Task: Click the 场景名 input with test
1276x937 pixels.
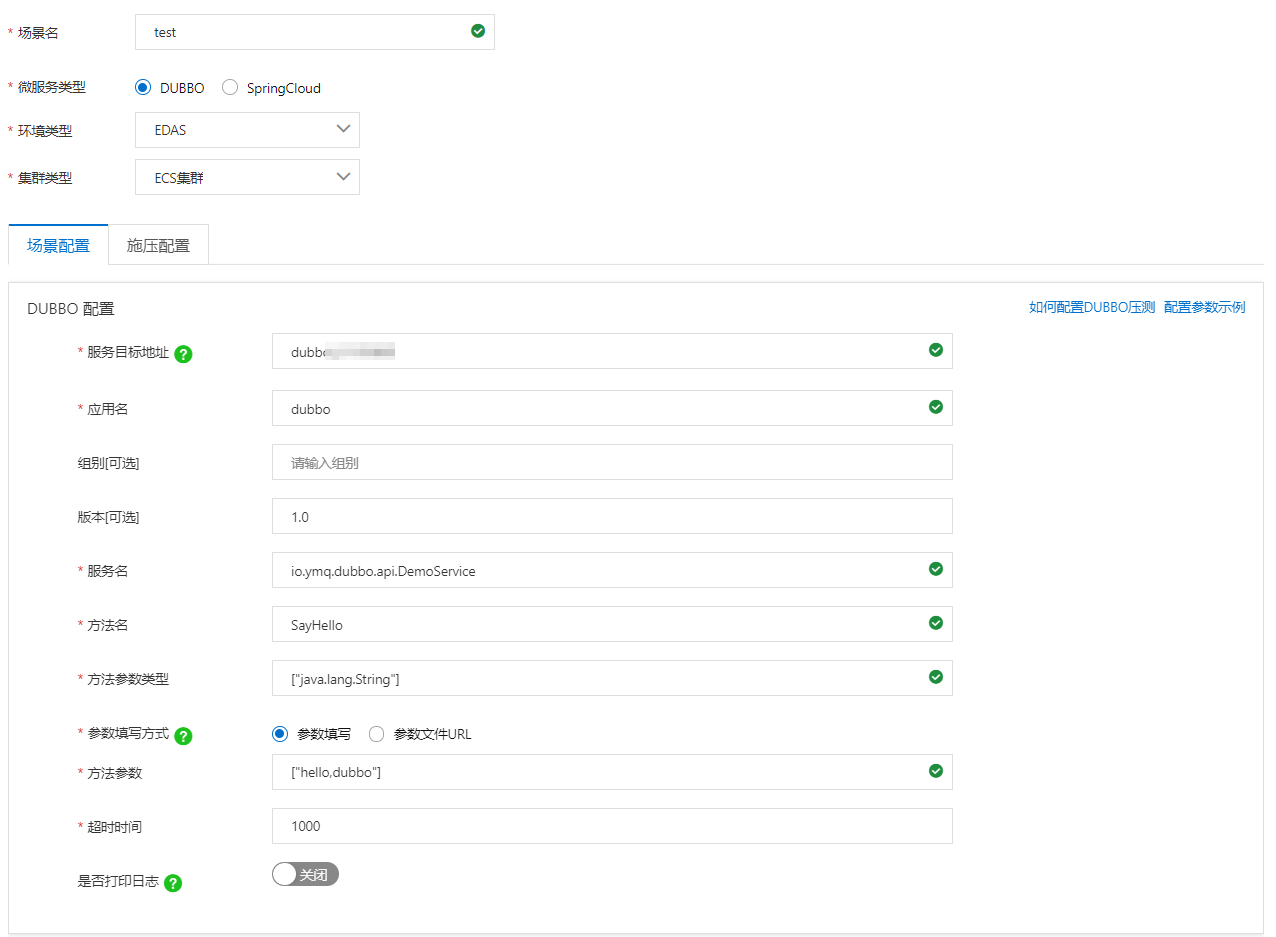Action: tap(315, 32)
